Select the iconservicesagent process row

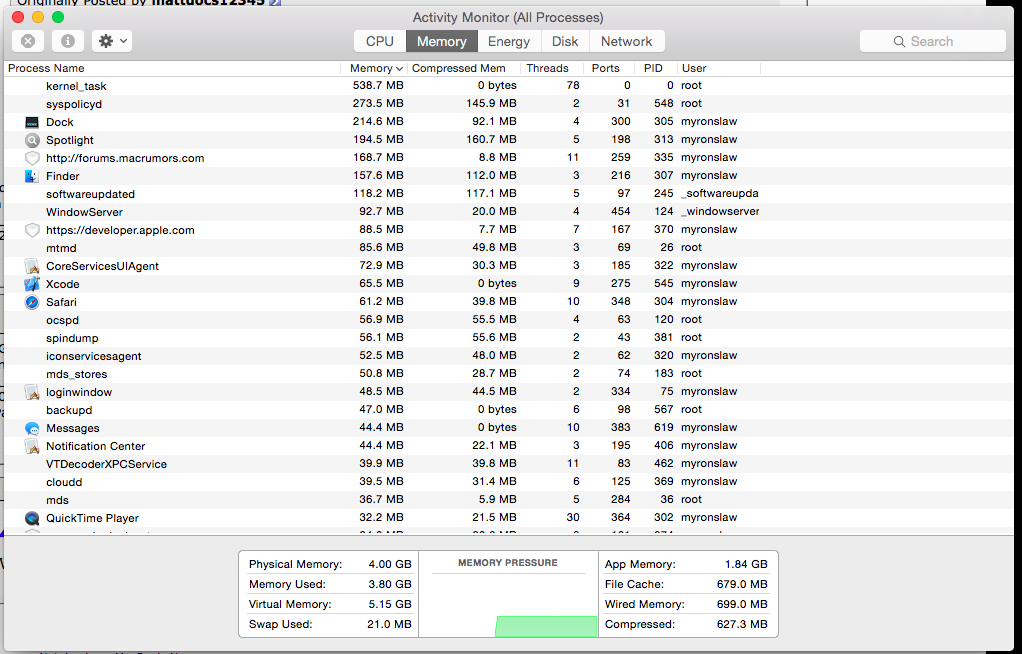tap(508, 356)
